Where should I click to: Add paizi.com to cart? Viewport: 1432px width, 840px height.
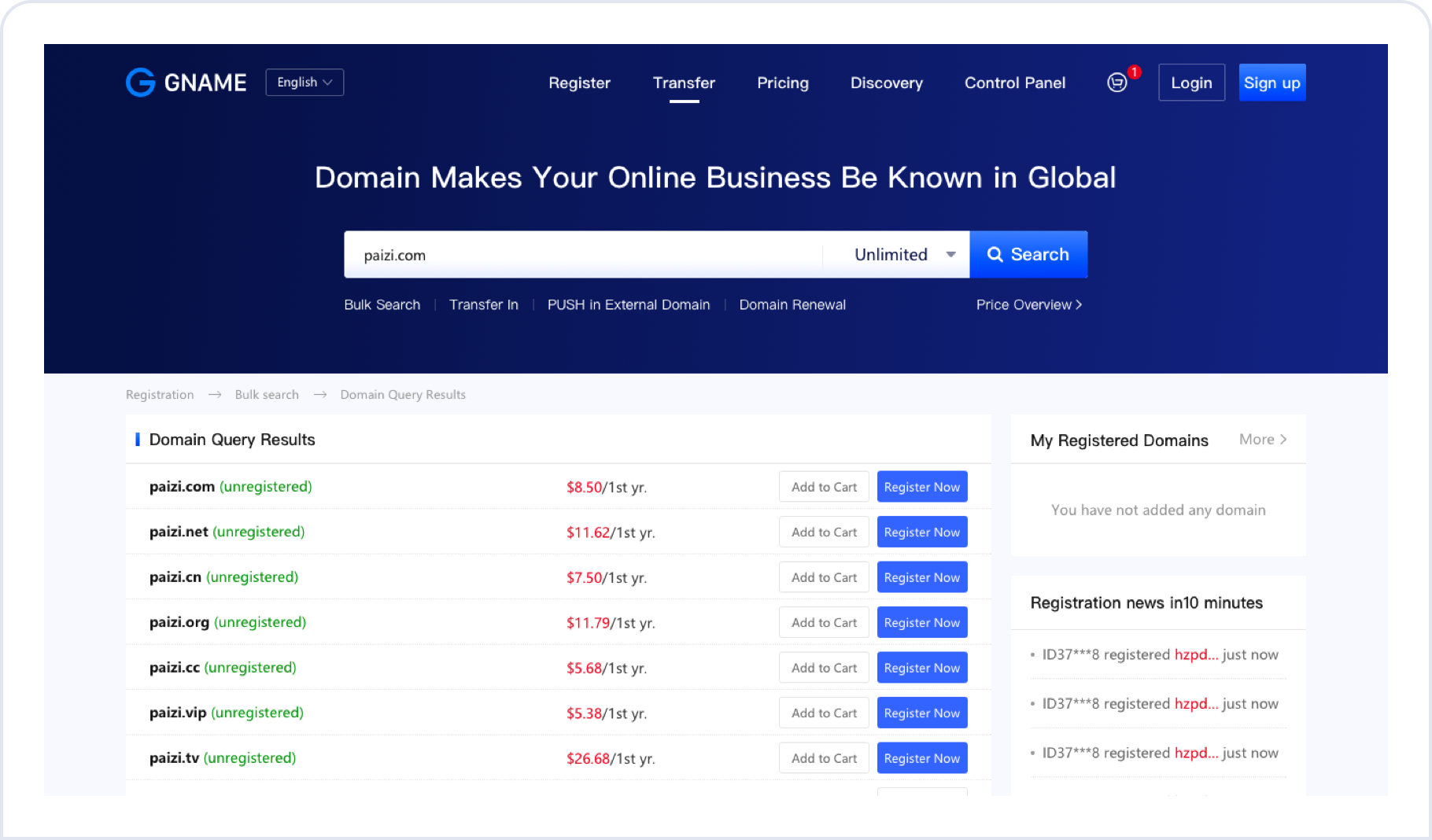(x=824, y=487)
